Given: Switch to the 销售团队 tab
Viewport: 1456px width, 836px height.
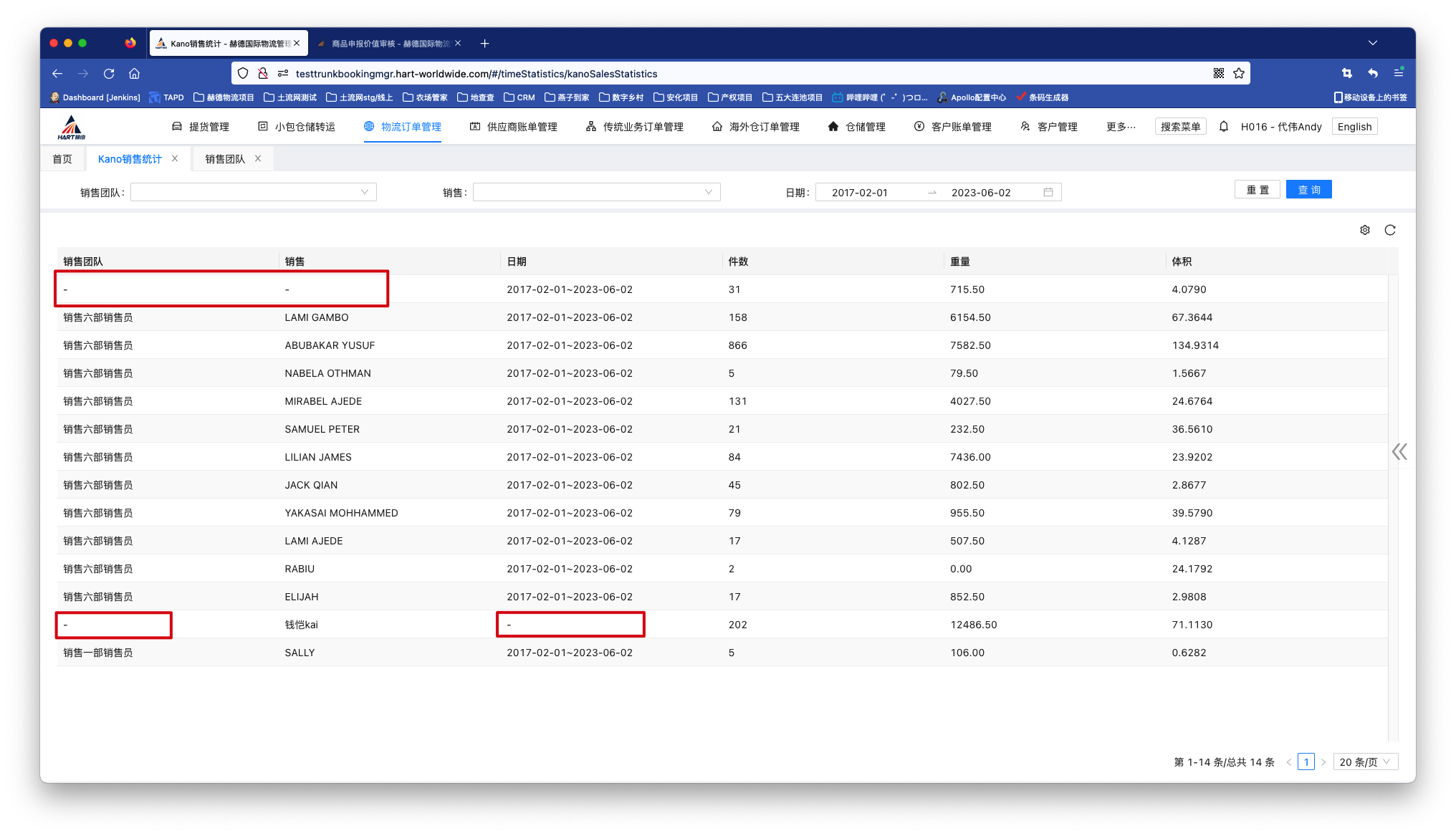Looking at the screenshot, I should tap(225, 159).
